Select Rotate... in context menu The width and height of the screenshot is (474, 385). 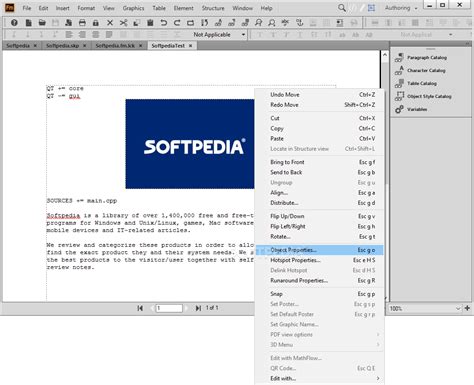pos(320,237)
